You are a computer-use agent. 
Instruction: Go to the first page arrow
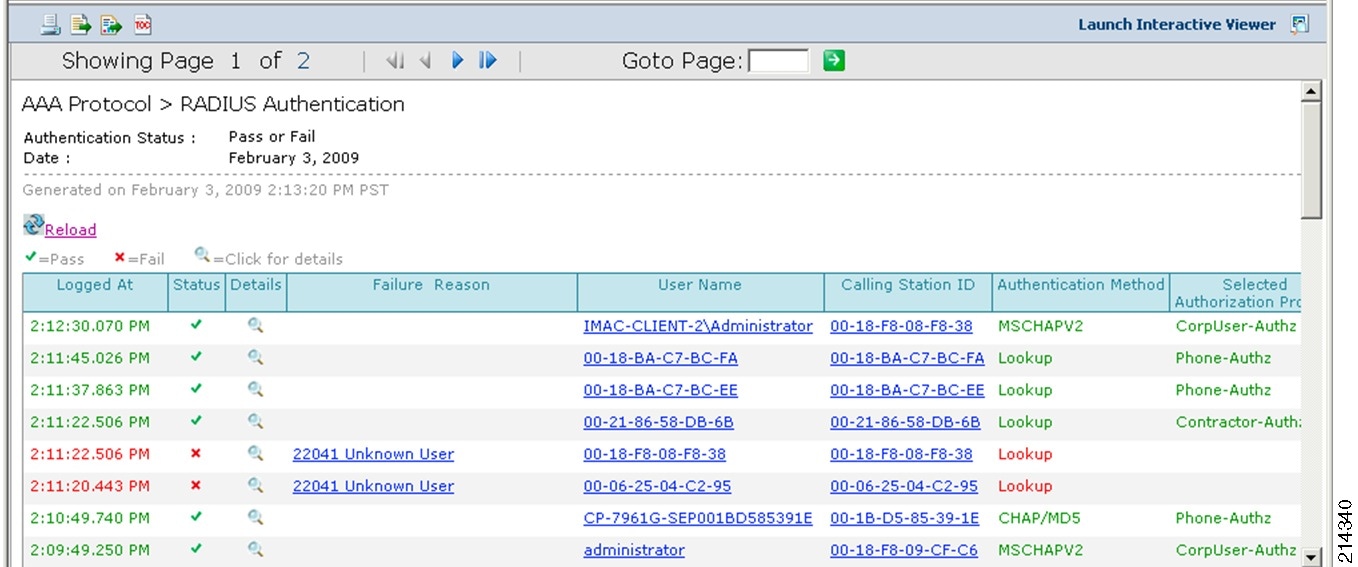[x=395, y=61]
